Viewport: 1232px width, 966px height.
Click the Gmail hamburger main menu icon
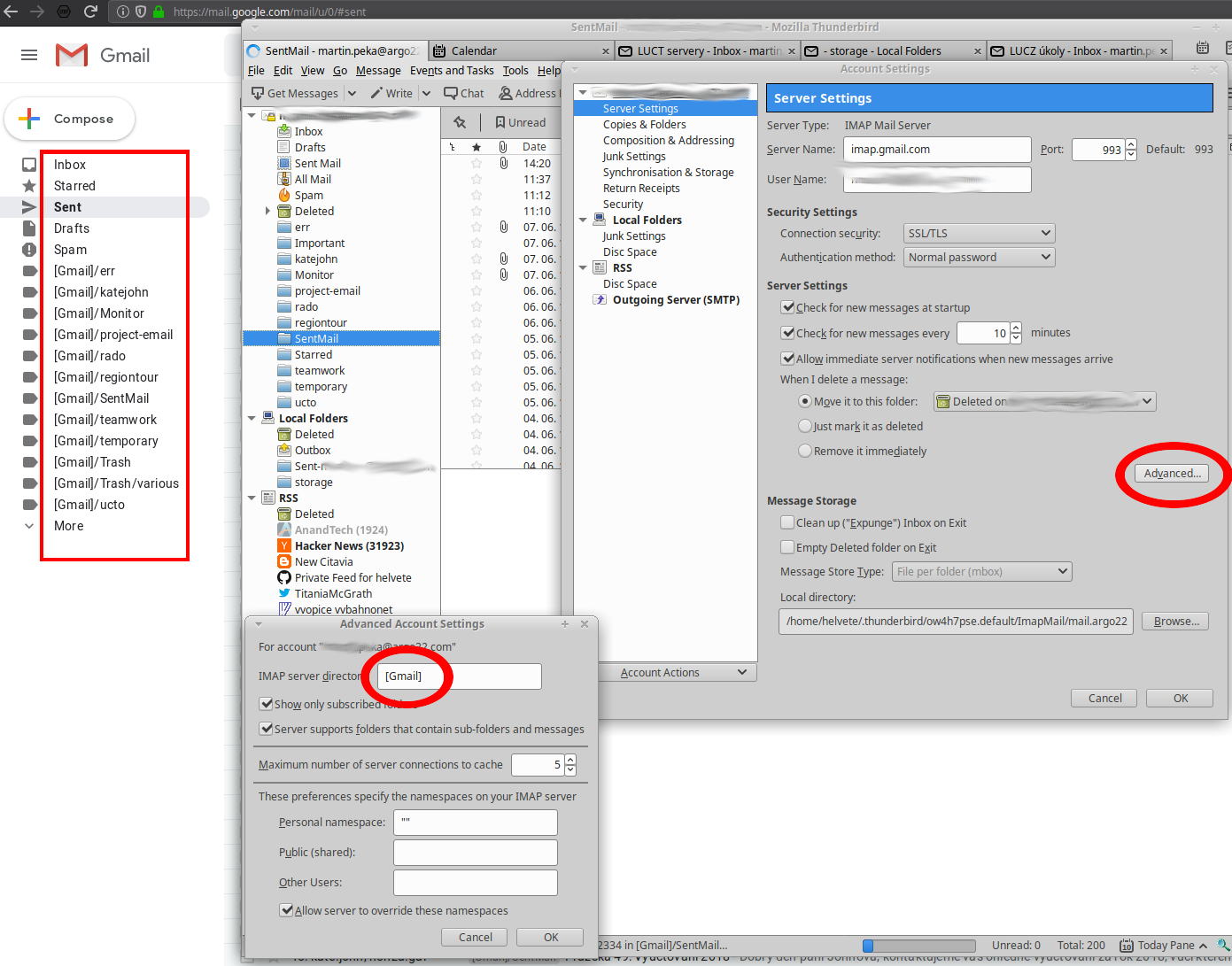coord(29,55)
